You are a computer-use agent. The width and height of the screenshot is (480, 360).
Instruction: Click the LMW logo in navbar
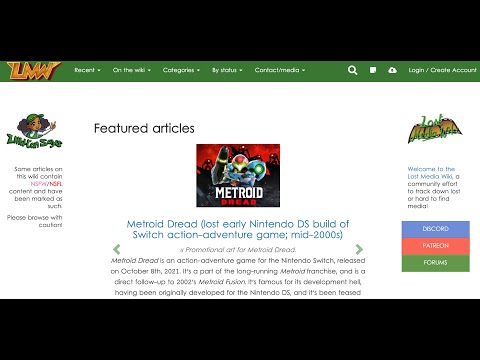pyautogui.click(x=34, y=71)
